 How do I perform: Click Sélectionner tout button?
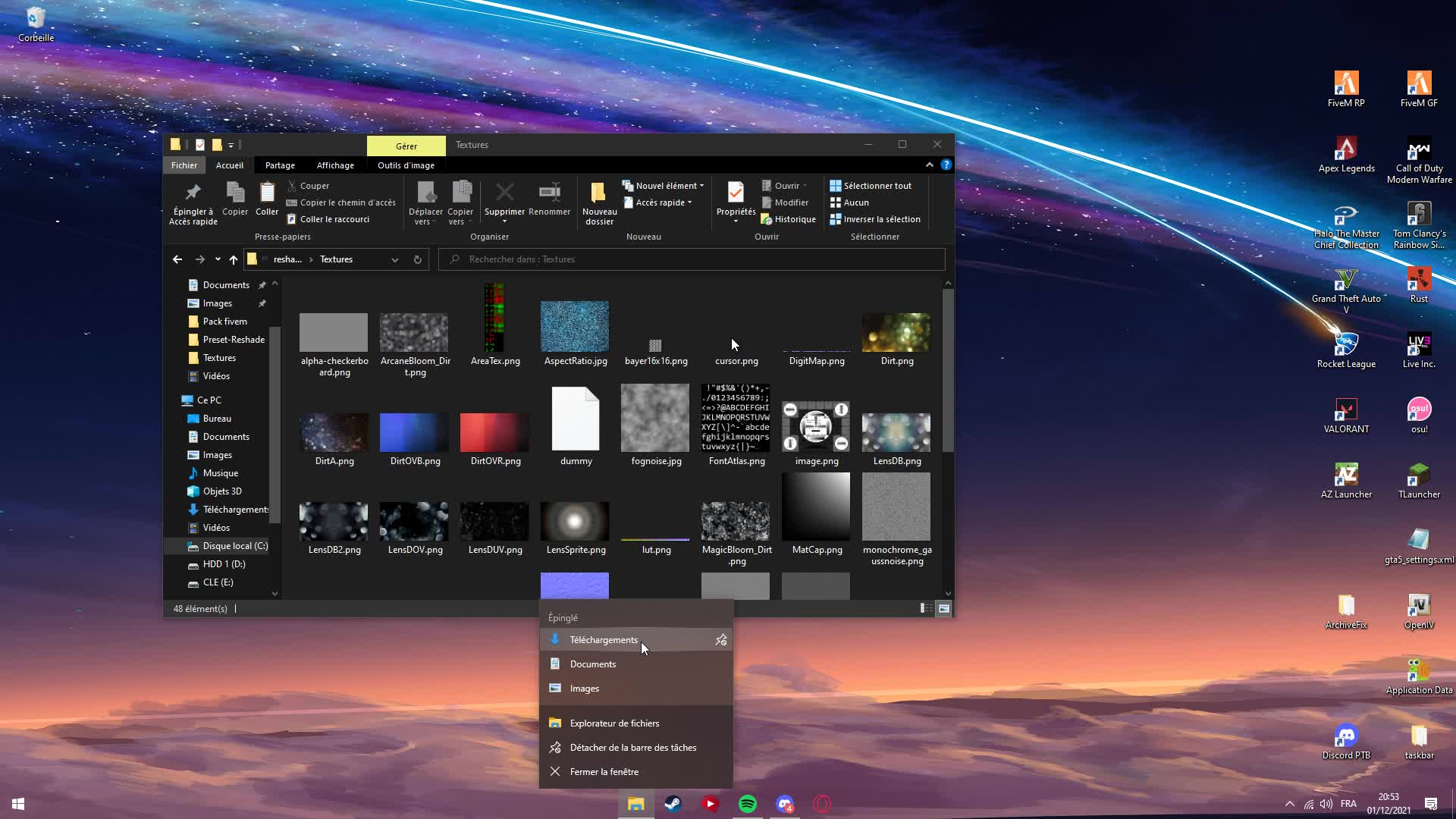(x=871, y=186)
